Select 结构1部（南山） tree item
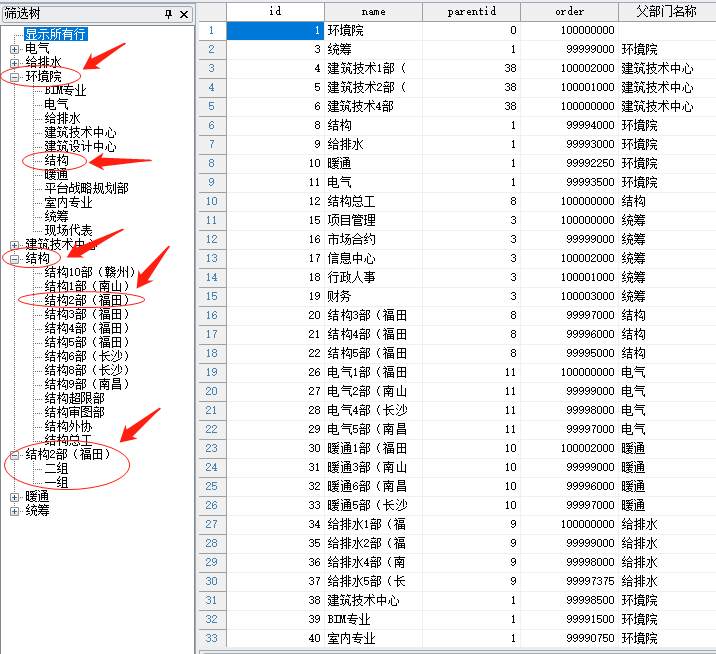The image size is (716, 654). tap(87, 286)
